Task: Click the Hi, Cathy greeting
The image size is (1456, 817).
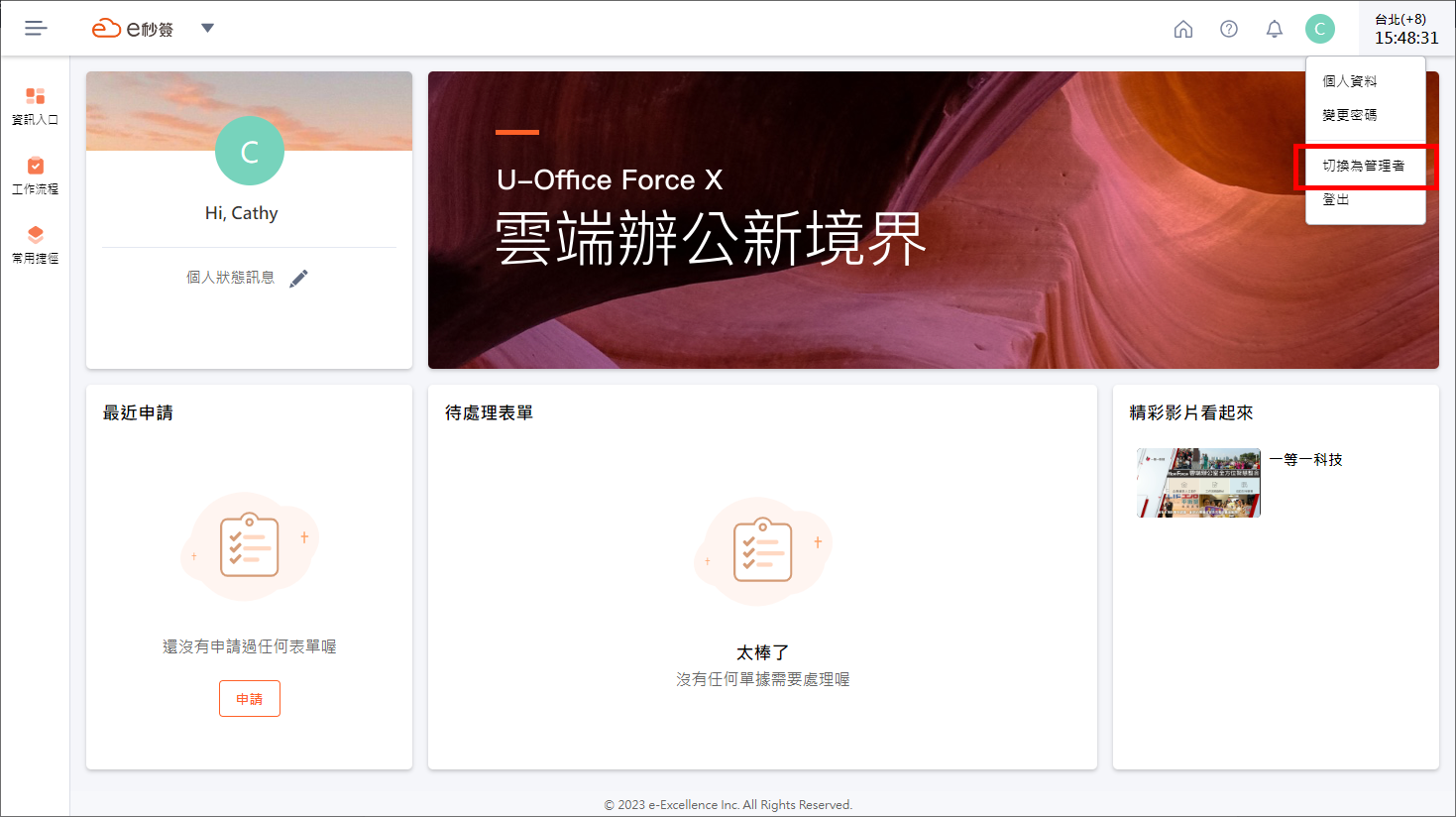Action: point(242,213)
